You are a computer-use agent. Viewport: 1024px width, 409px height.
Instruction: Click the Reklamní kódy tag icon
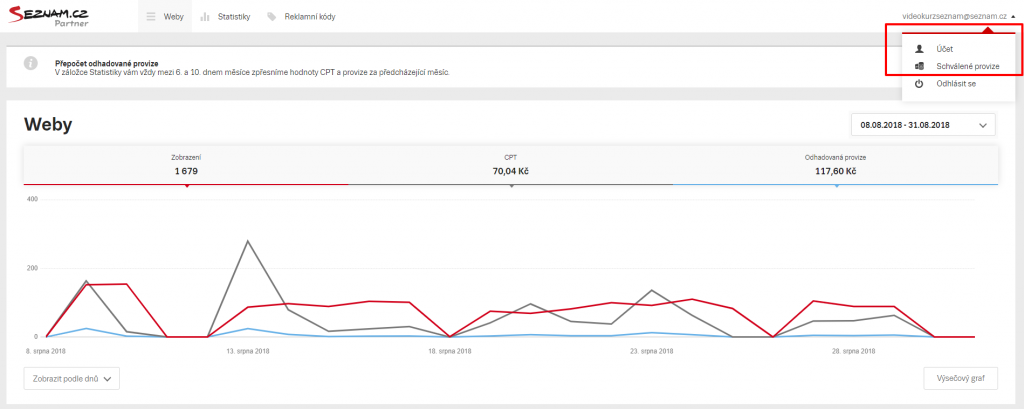[272, 17]
